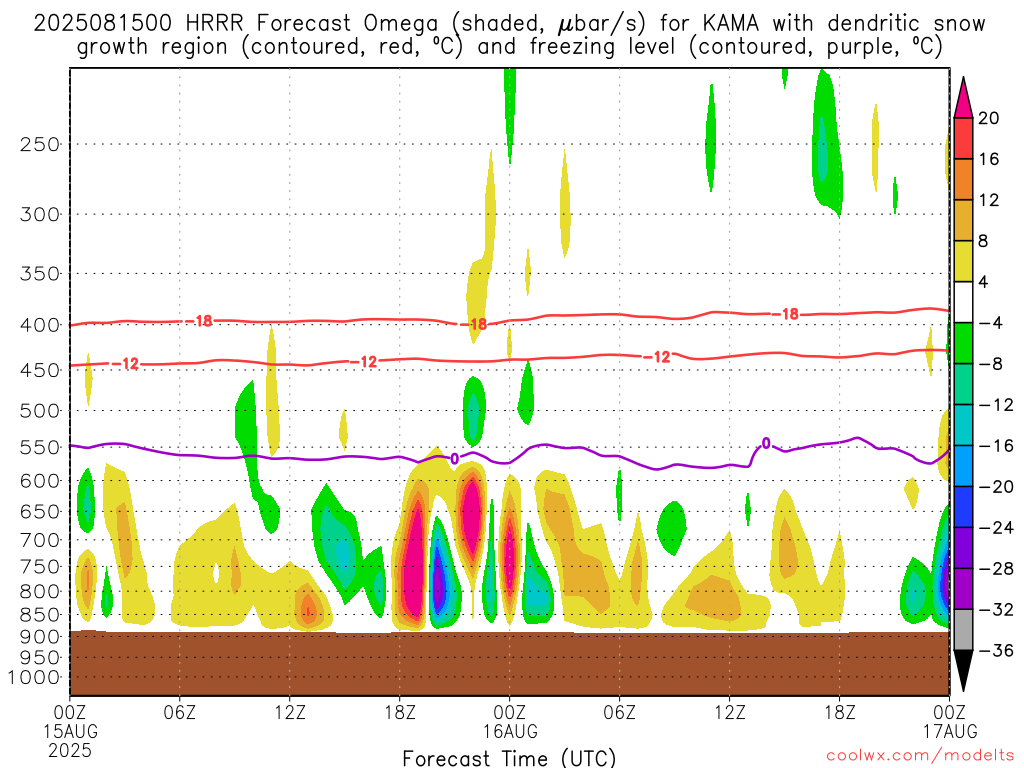Select the black '-12' label on the colorbar

point(996,405)
